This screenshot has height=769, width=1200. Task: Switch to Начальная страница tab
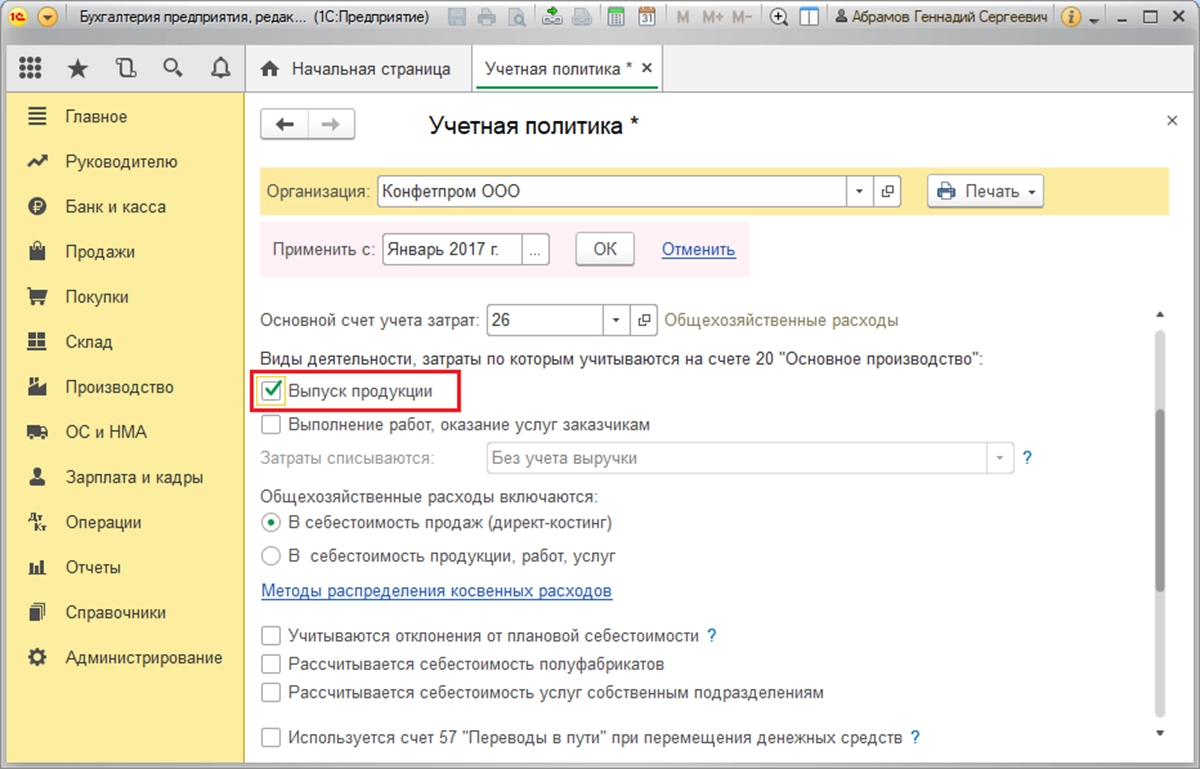coord(356,69)
